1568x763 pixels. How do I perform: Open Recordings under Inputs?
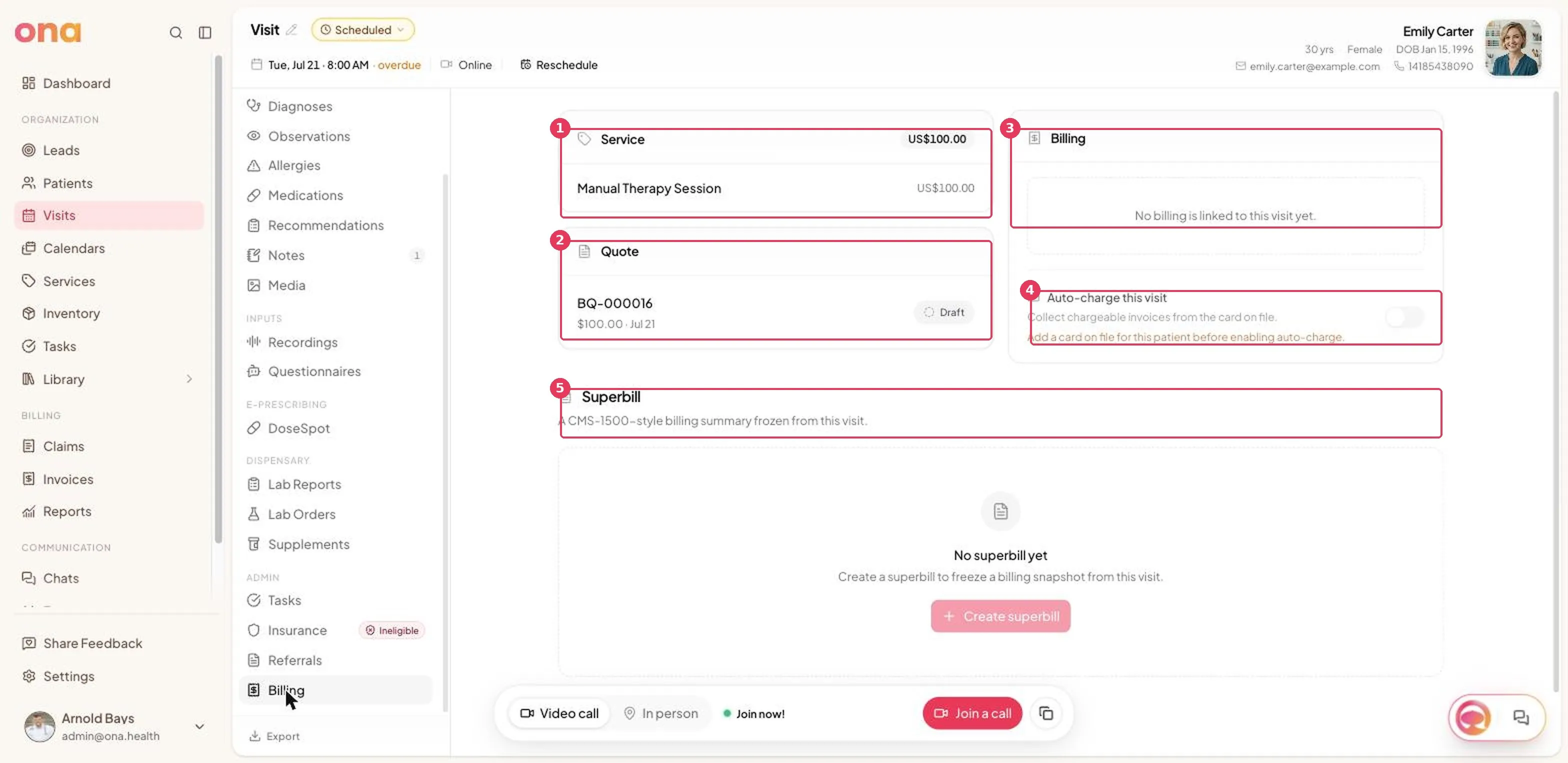(x=302, y=342)
